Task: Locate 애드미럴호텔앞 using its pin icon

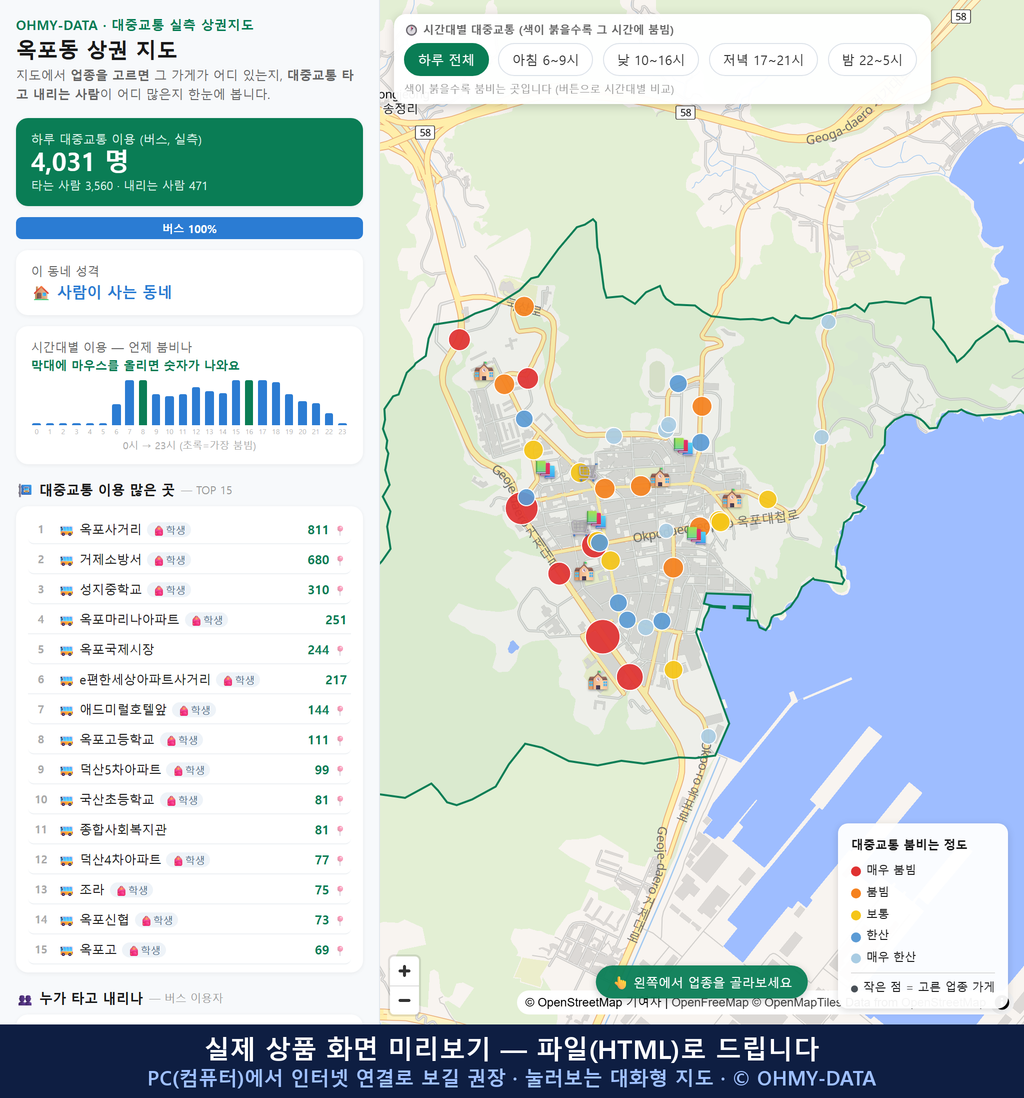Action: 340,710
